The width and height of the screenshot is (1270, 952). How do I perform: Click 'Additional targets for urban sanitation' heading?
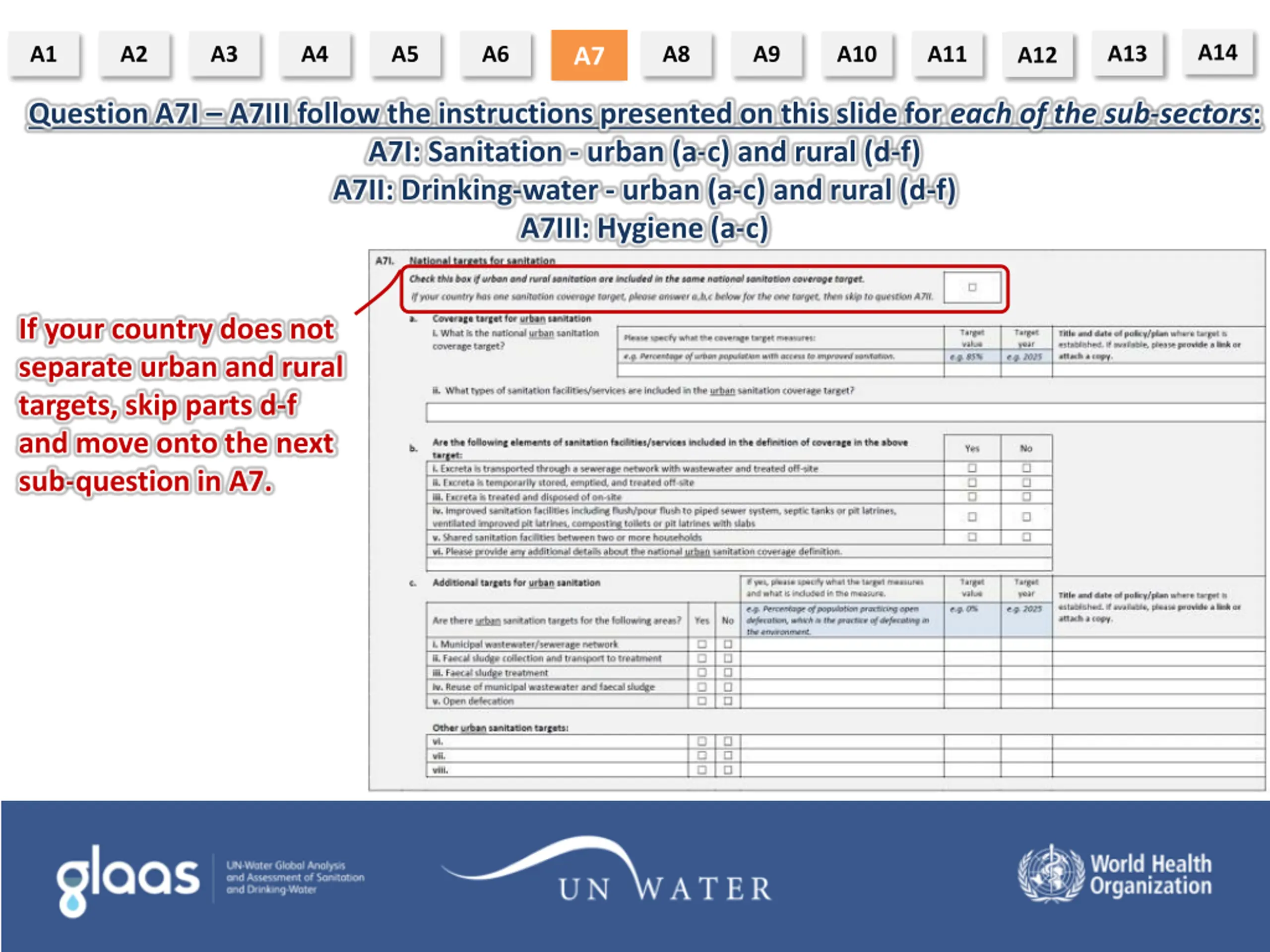(516, 583)
